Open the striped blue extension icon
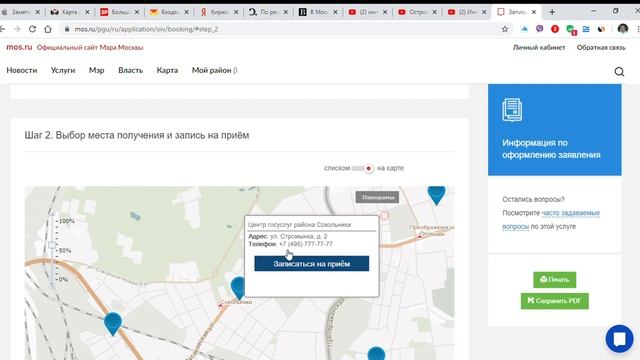The image size is (640, 360). point(586,29)
